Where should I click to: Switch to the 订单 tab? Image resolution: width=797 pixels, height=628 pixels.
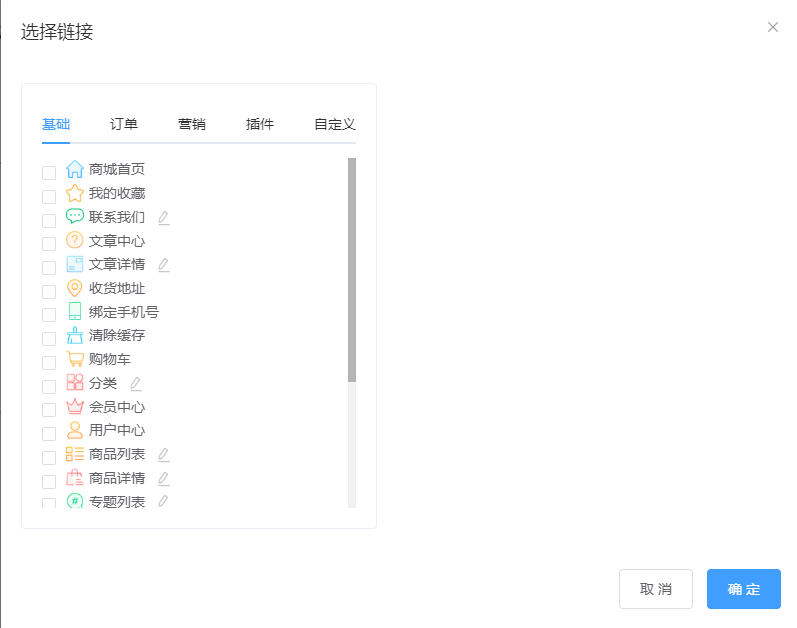(x=124, y=124)
